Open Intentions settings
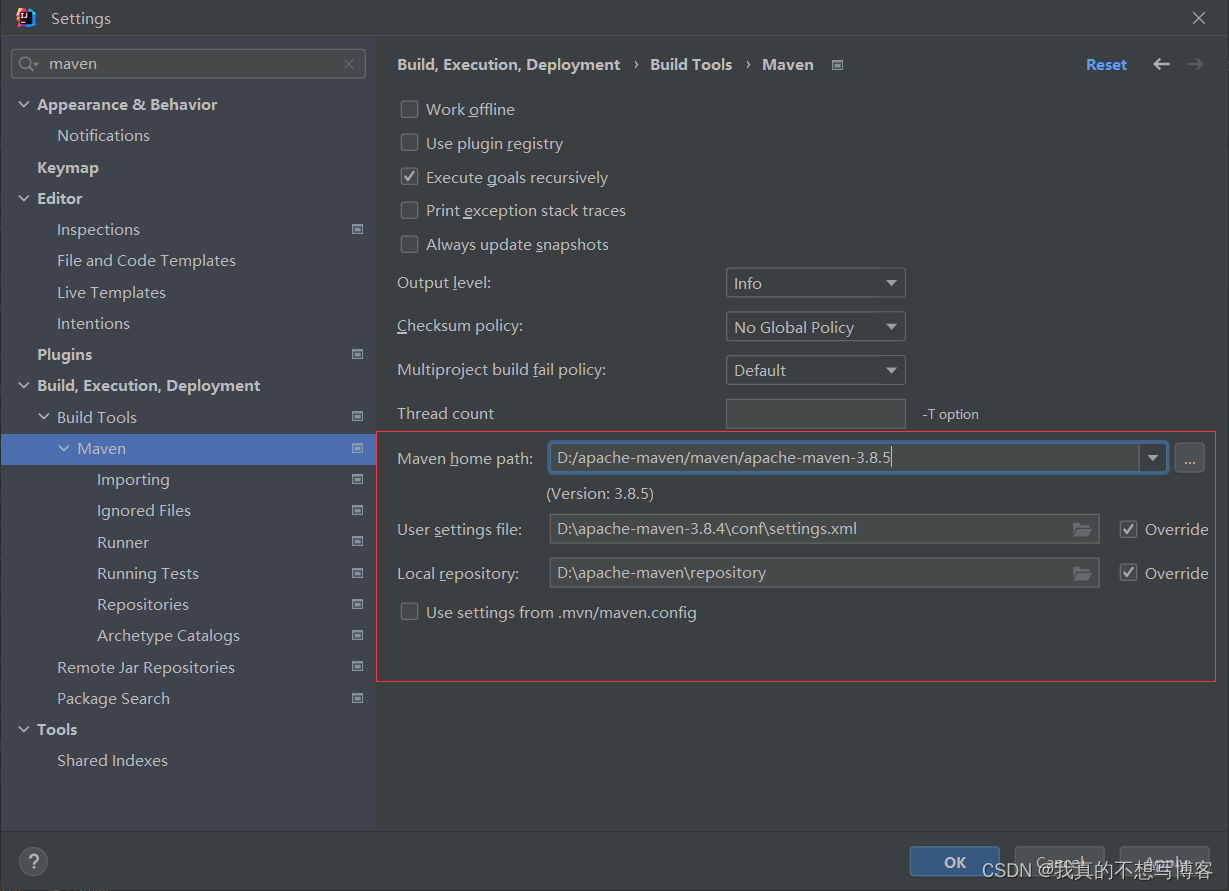The image size is (1229, 891). click(x=93, y=323)
